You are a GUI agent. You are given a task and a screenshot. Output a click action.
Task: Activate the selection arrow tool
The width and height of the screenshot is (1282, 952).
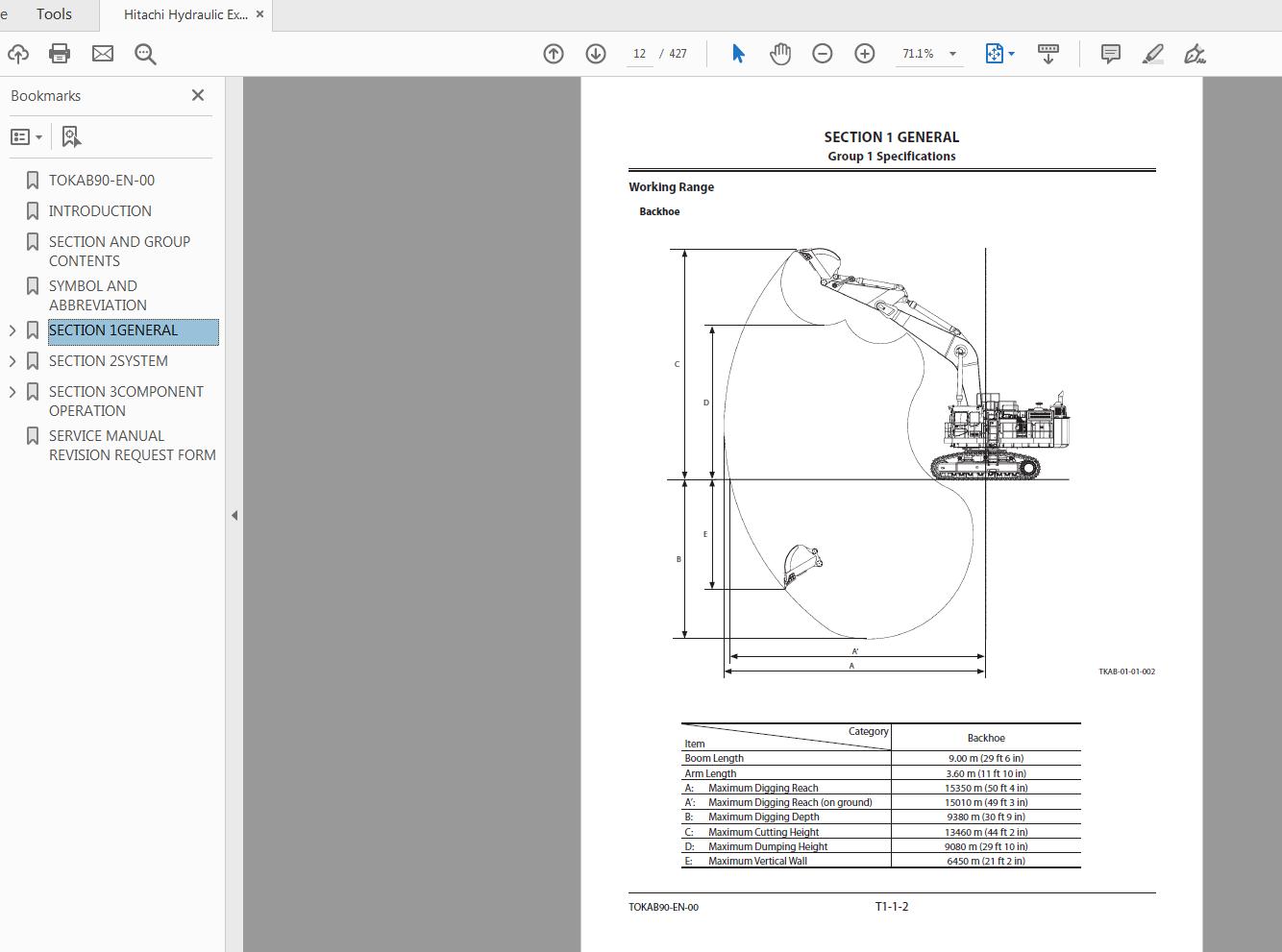coord(738,54)
